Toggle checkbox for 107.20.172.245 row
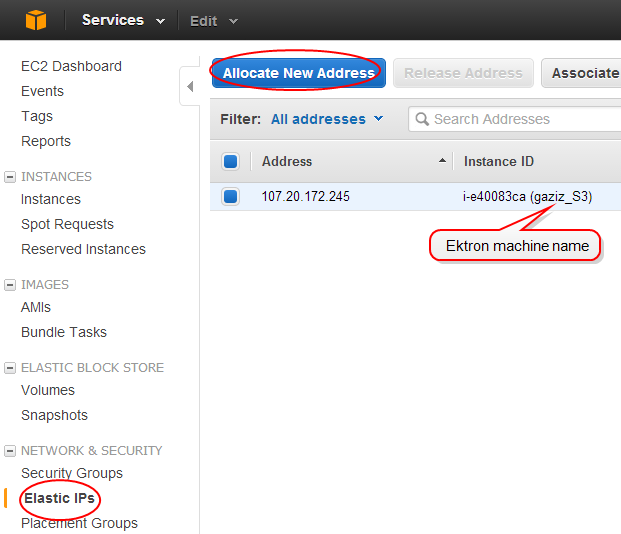The width and height of the screenshot is (621, 534). (230, 196)
